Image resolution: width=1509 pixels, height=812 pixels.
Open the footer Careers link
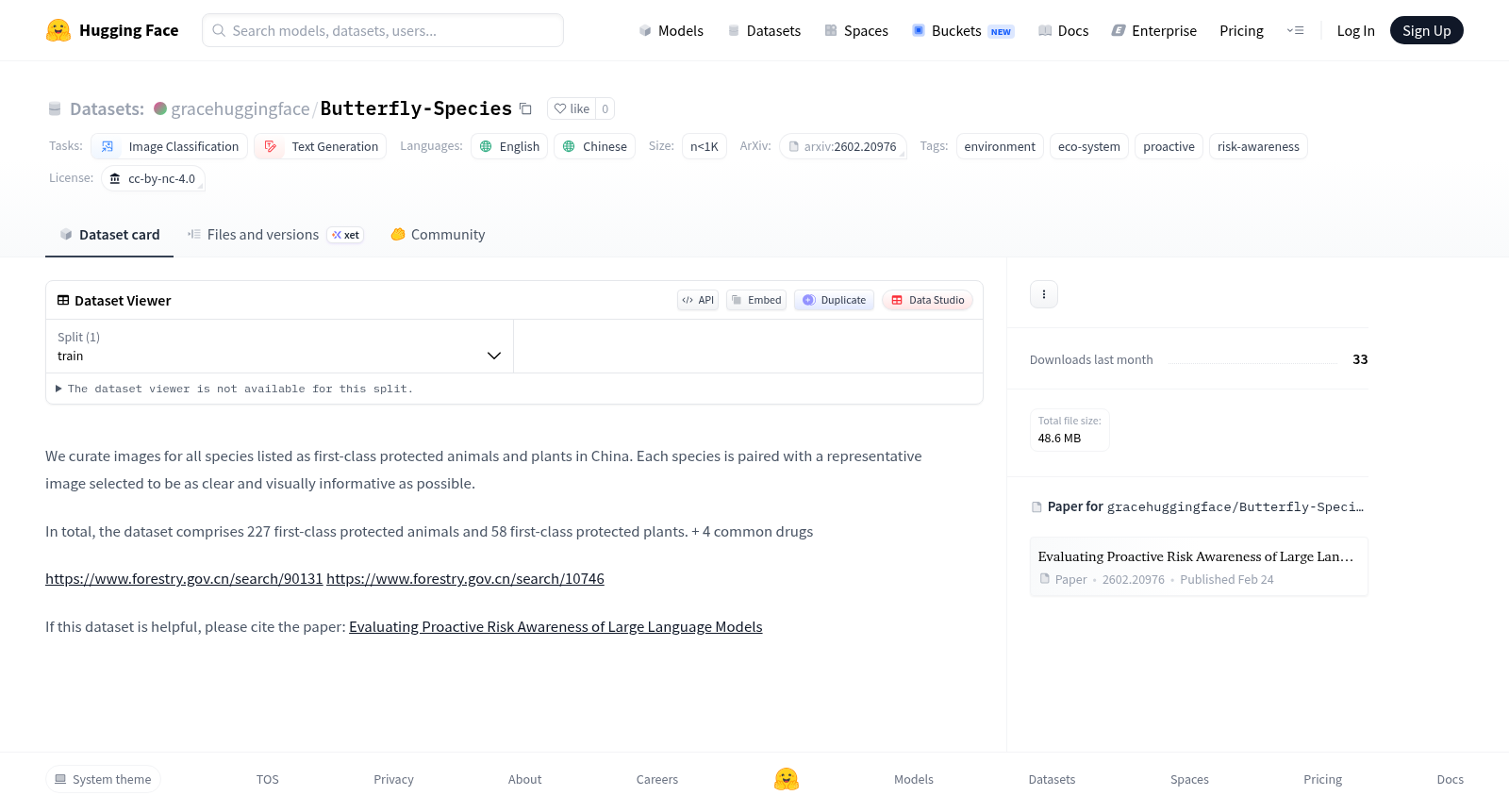pos(657,779)
